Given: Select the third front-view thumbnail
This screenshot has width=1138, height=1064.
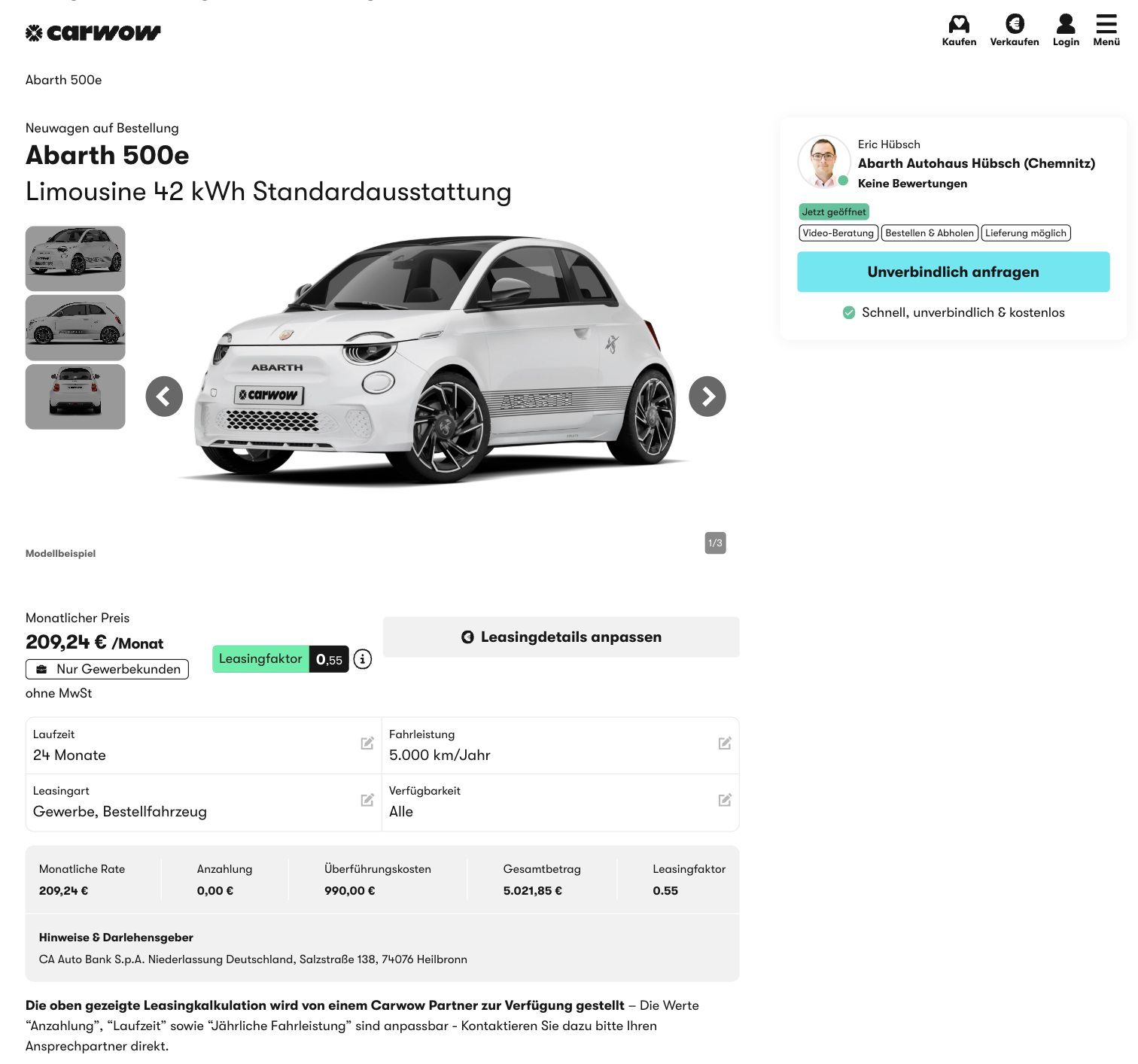Looking at the screenshot, I should point(75,397).
